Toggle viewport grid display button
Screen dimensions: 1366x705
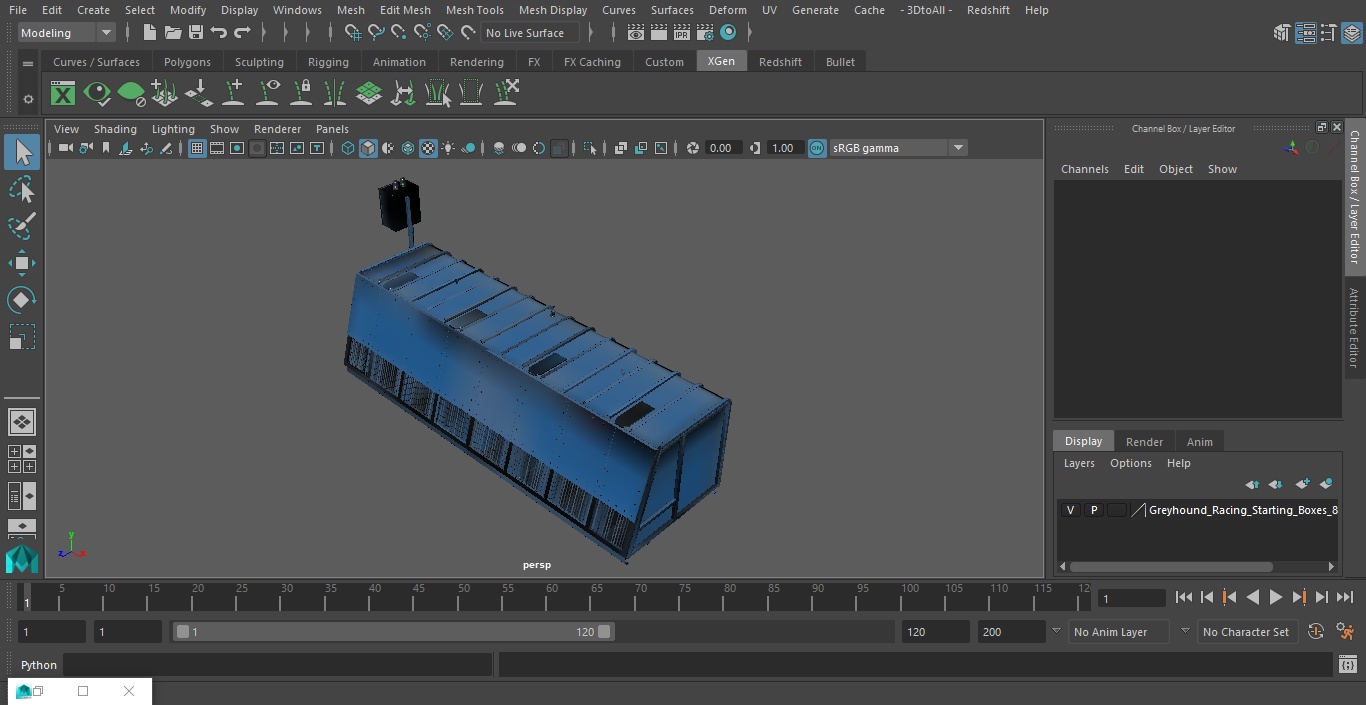[197, 148]
